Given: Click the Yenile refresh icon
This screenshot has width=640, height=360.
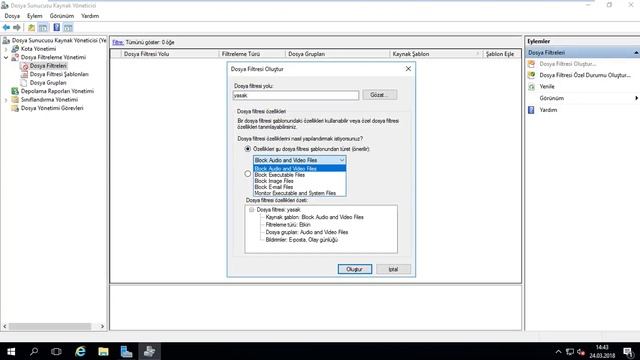Looking at the screenshot, I should [531, 87].
